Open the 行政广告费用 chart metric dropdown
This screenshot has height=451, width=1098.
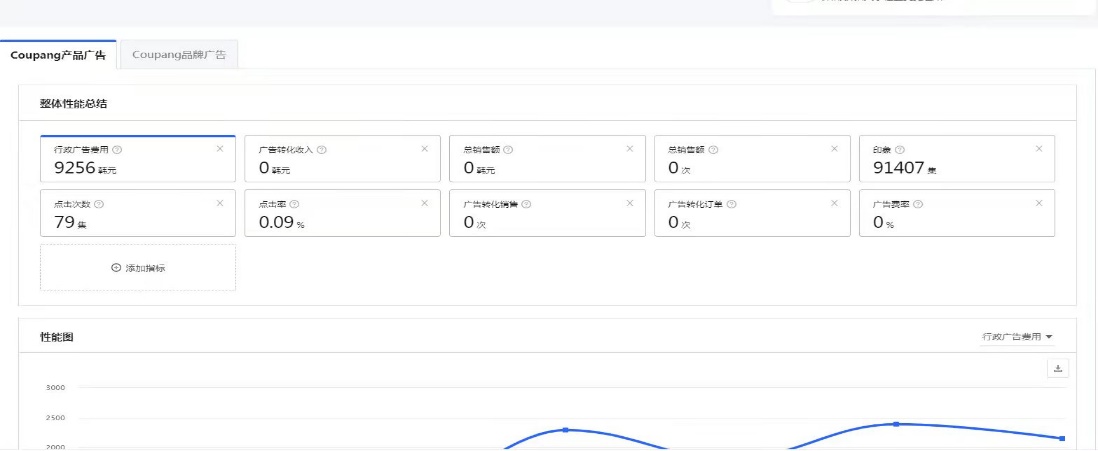click(1017, 337)
